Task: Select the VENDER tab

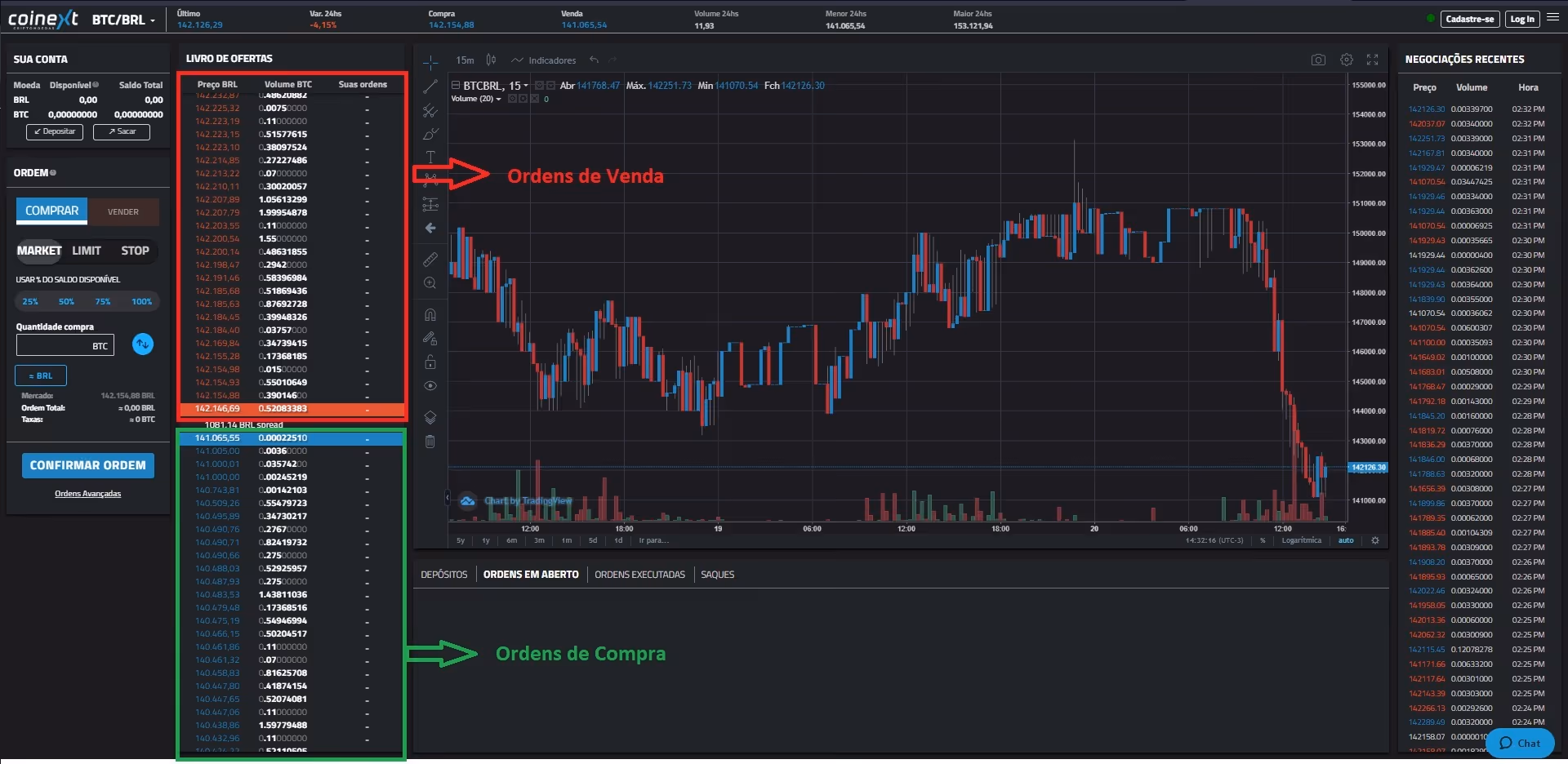Action: (123, 211)
